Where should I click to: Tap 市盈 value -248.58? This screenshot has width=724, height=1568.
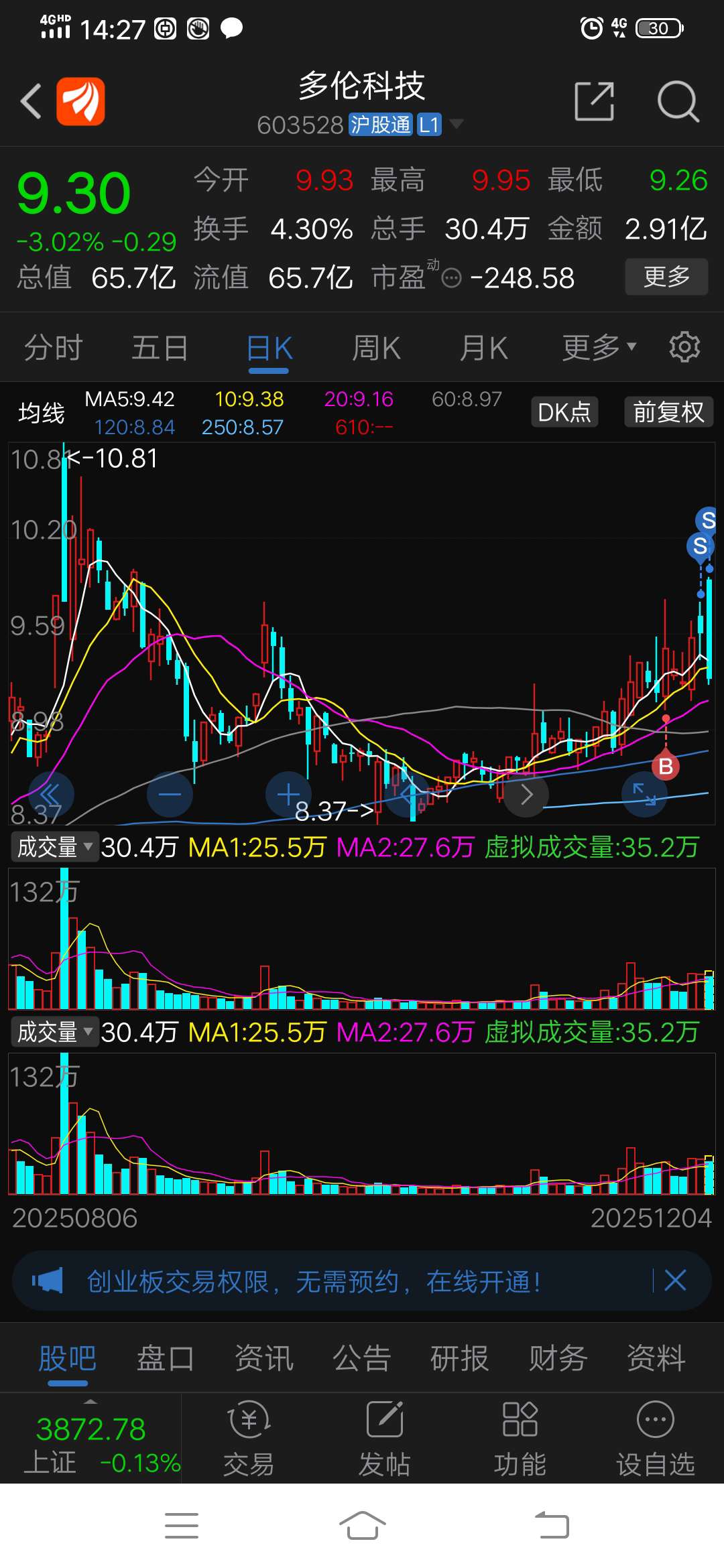pyautogui.click(x=523, y=277)
